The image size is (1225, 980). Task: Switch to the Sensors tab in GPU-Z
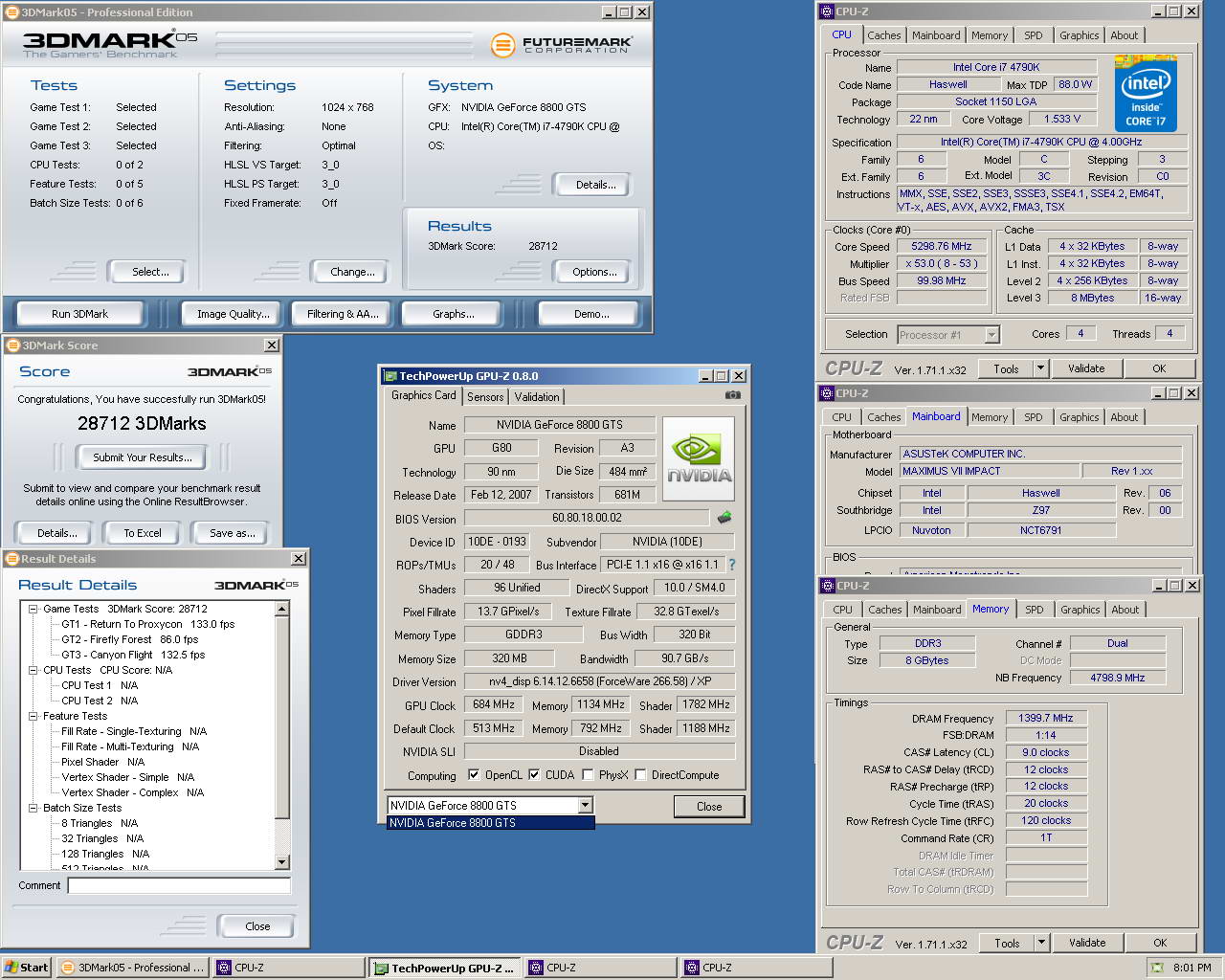485,397
